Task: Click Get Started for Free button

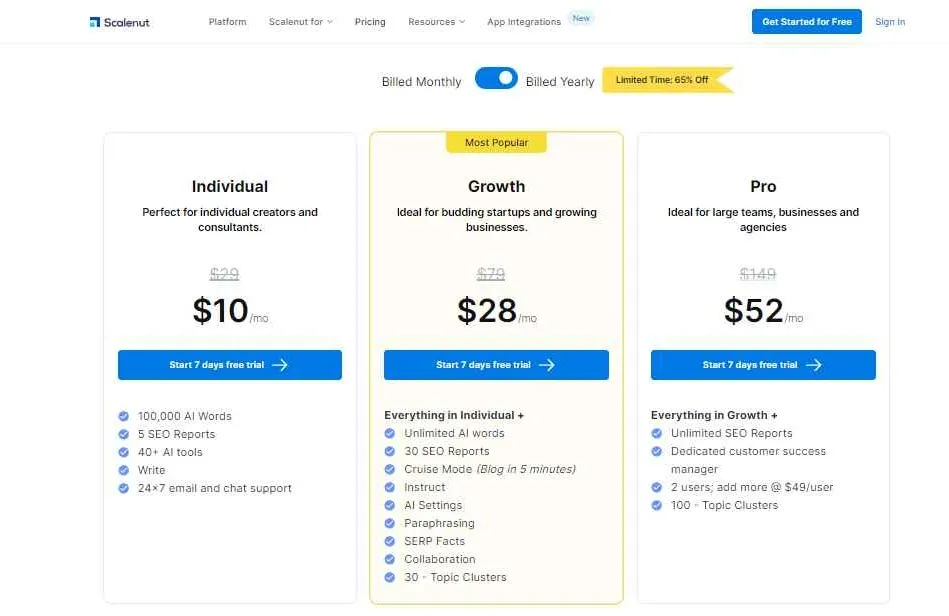Action: click(806, 21)
